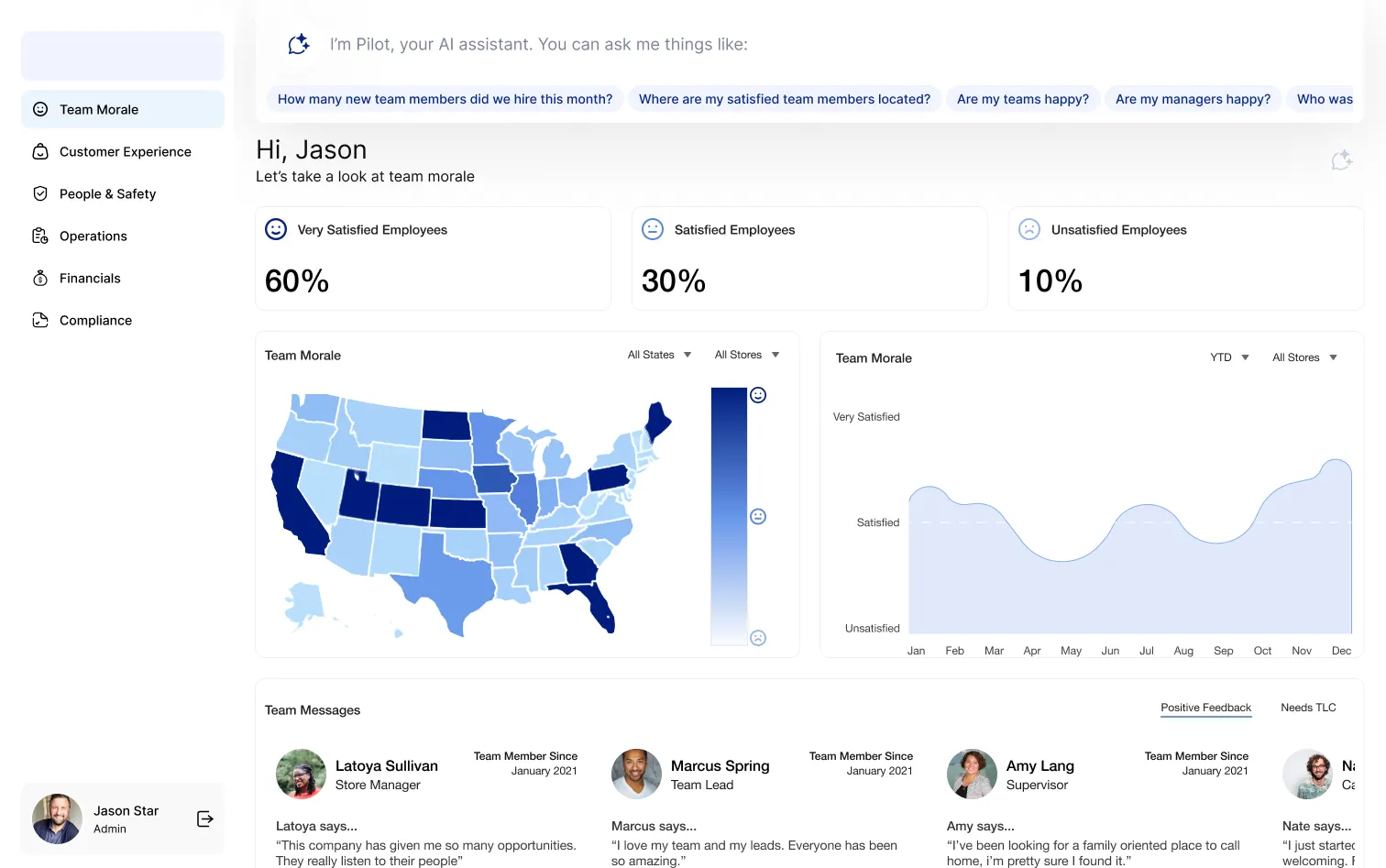1386x868 pixels.
Task: Click Latoya Sullivan's profile photo
Action: pyautogui.click(x=301, y=775)
